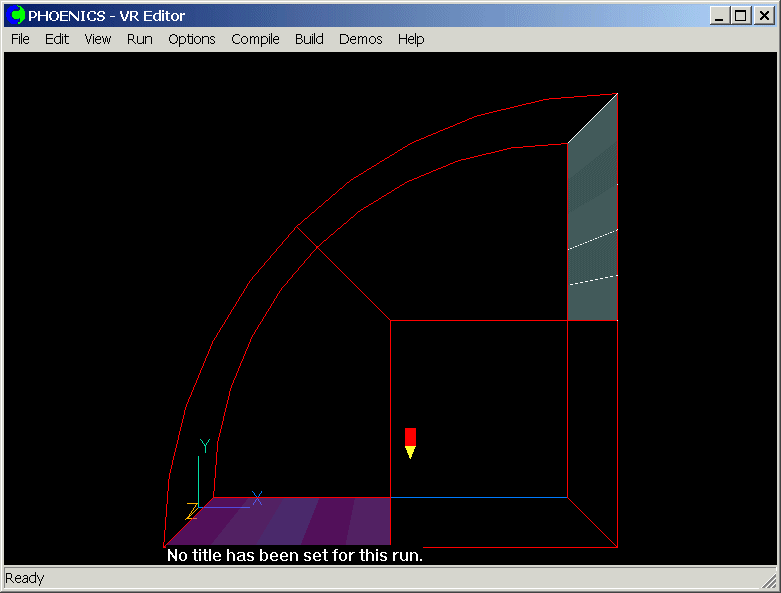
Task: Click the orange Z axis label
Action: (x=191, y=511)
